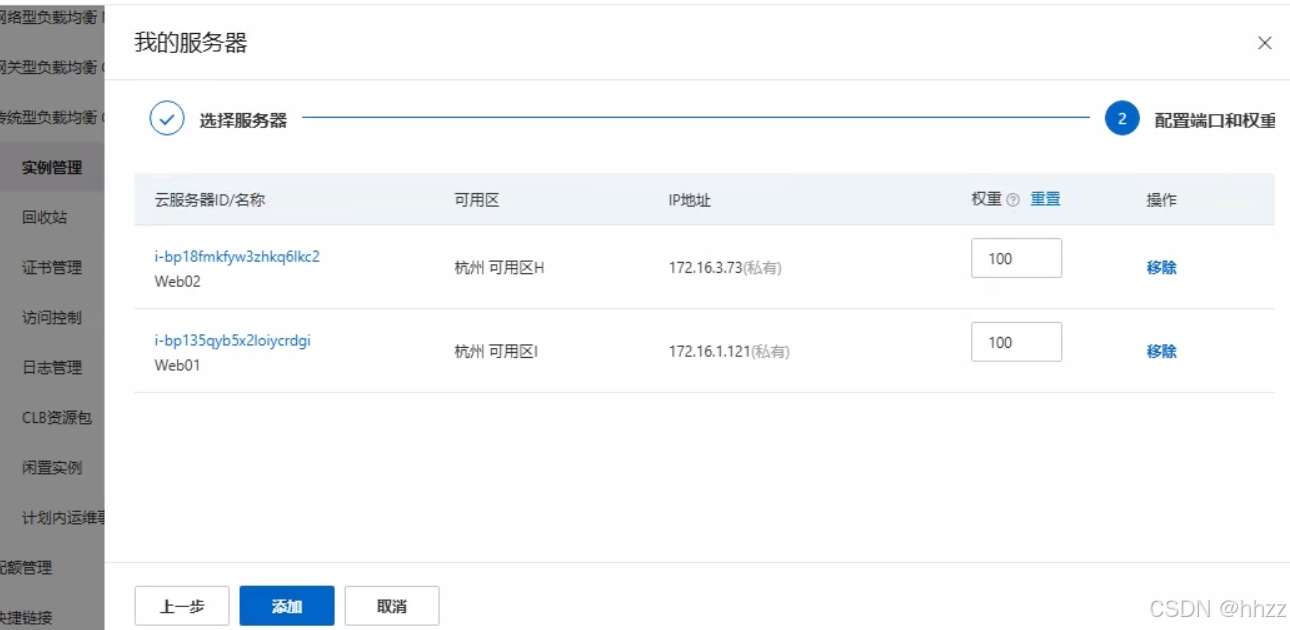1290x630 pixels.
Task: Click the blue 添加 button
Action: click(287, 606)
